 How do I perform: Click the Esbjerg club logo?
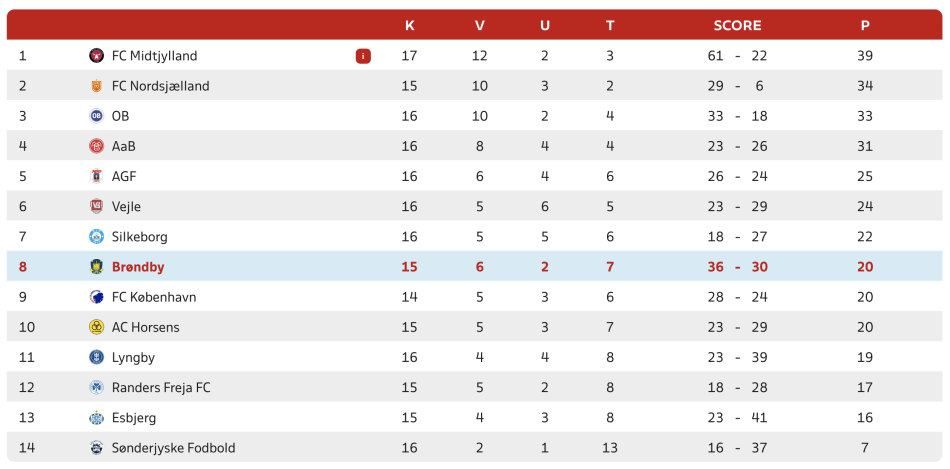pyautogui.click(x=96, y=417)
